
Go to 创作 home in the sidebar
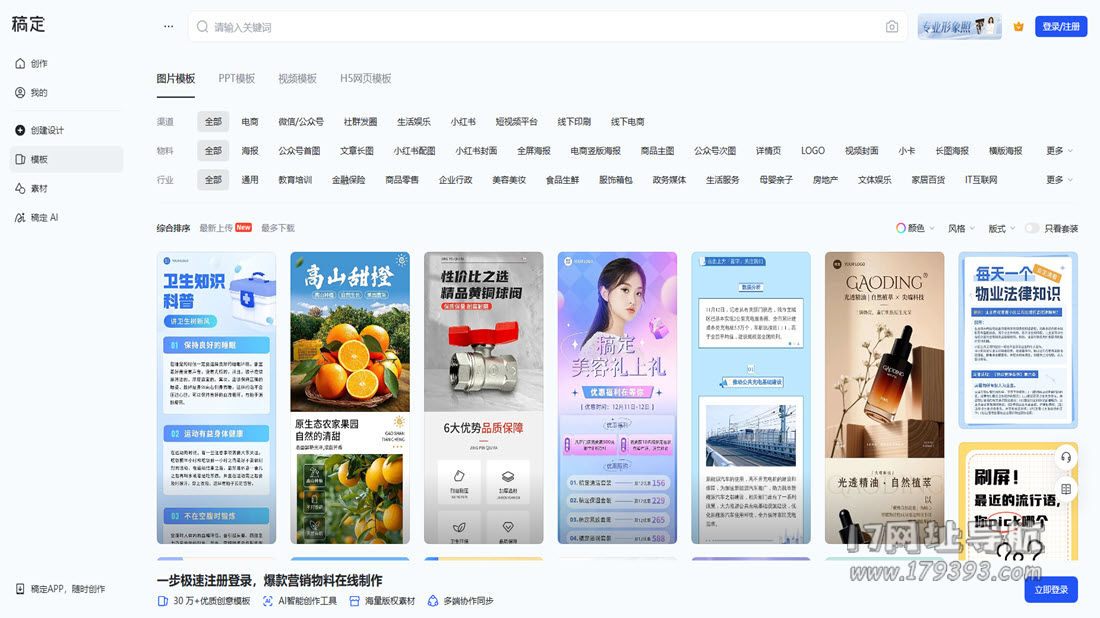39,64
